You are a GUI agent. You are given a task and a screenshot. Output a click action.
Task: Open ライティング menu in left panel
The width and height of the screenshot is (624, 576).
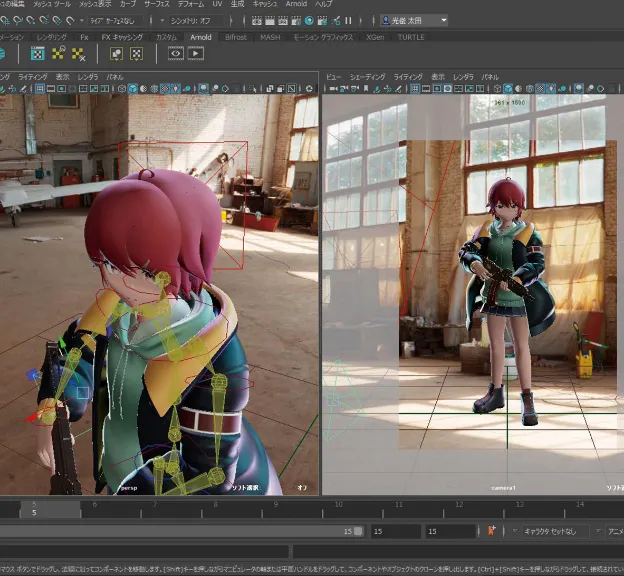[x=33, y=77]
